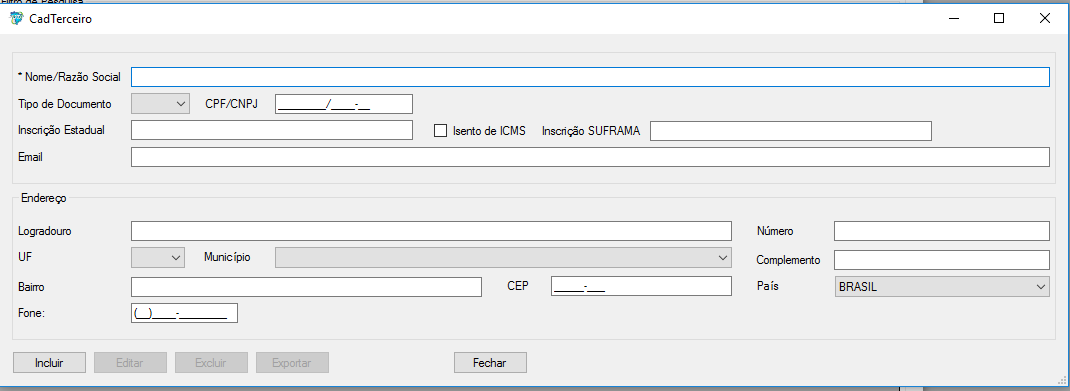Click the Bairro input field
This screenshot has width=1070, height=391.
click(306, 287)
